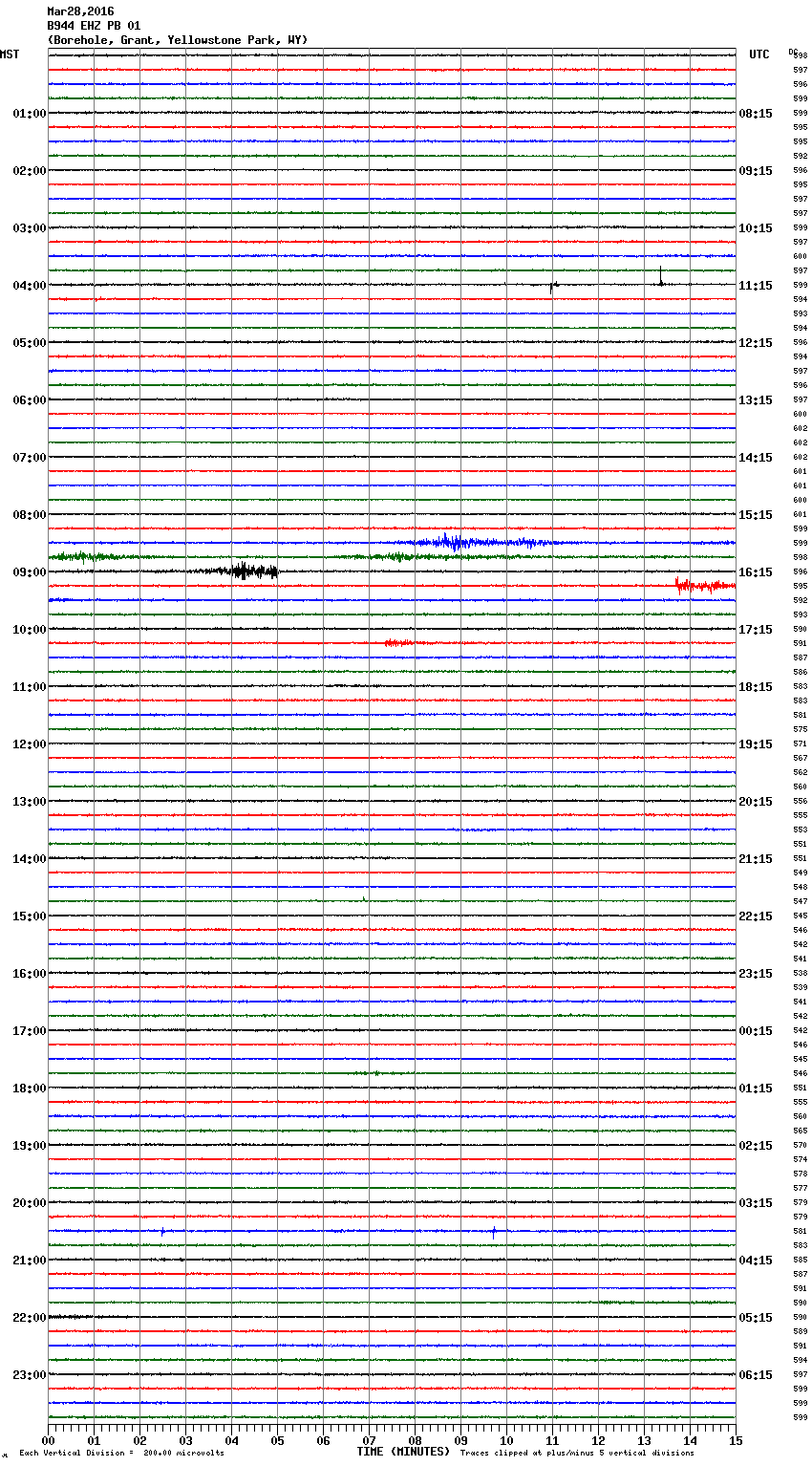The width and height of the screenshot is (812, 1466).
Task: Click the "23:15" UTC time label
Action: tap(756, 974)
